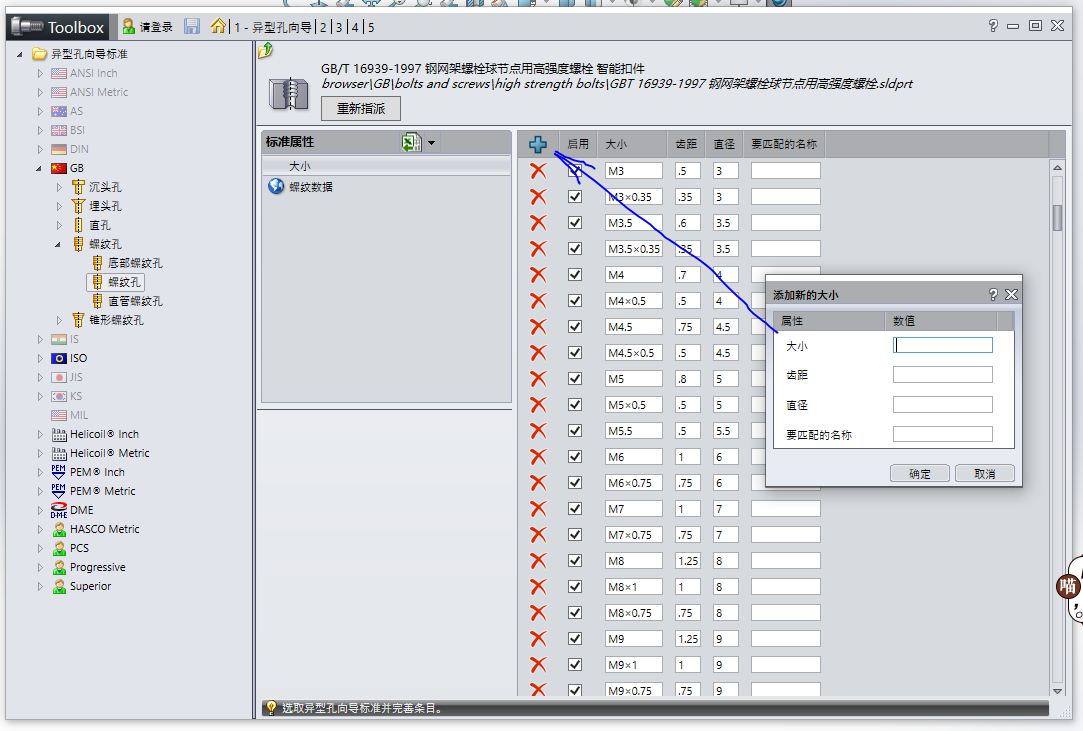Click the 请登录 login link
Screen dimensions: 1083x731
tap(155, 27)
